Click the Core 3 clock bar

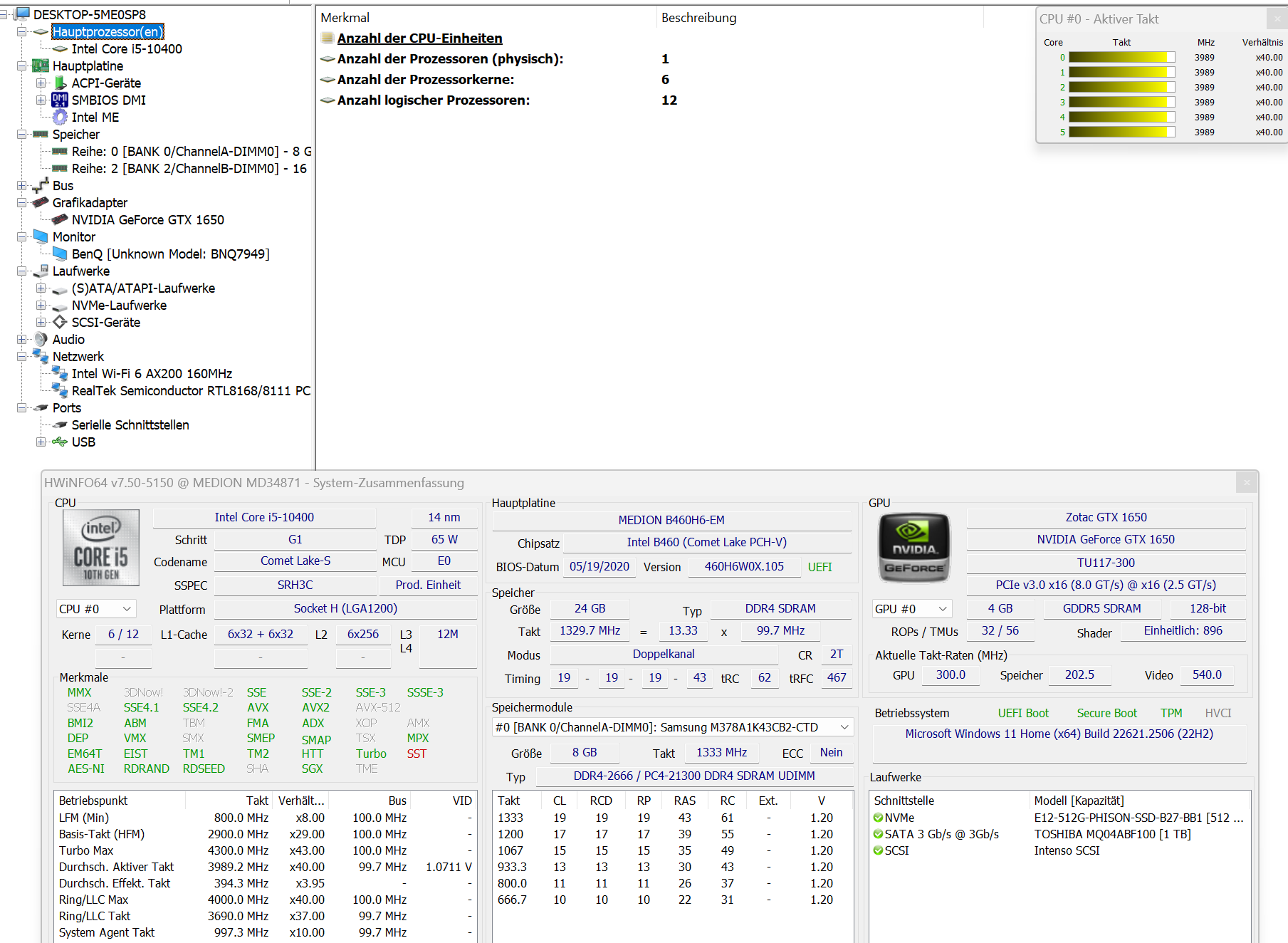pyautogui.click(x=1121, y=103)
